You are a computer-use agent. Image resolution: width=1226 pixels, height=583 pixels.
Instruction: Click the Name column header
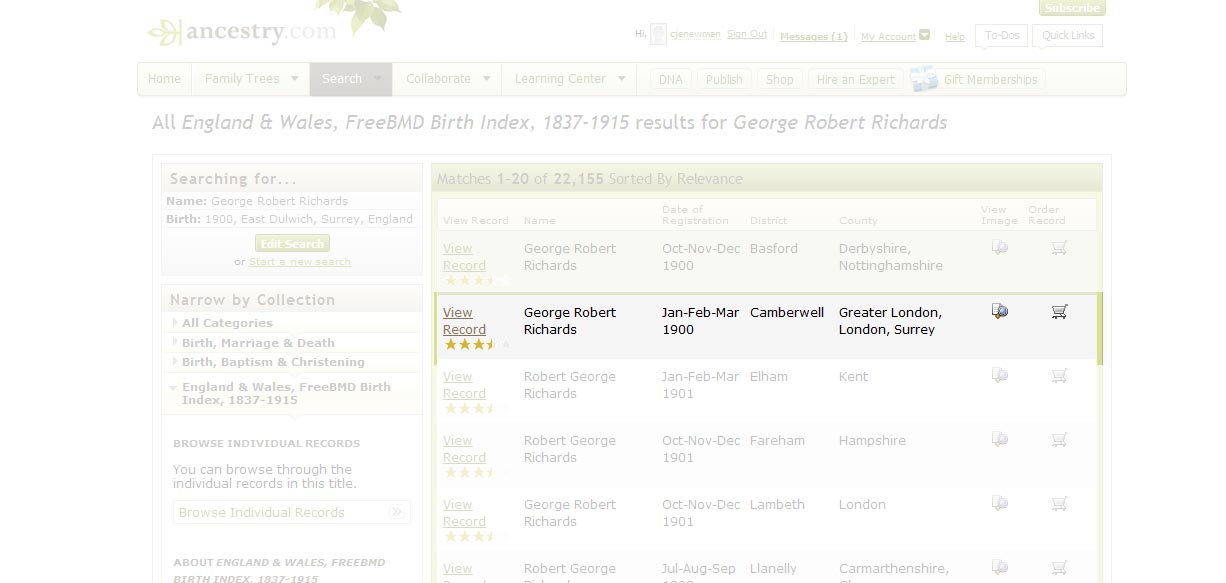539,220
